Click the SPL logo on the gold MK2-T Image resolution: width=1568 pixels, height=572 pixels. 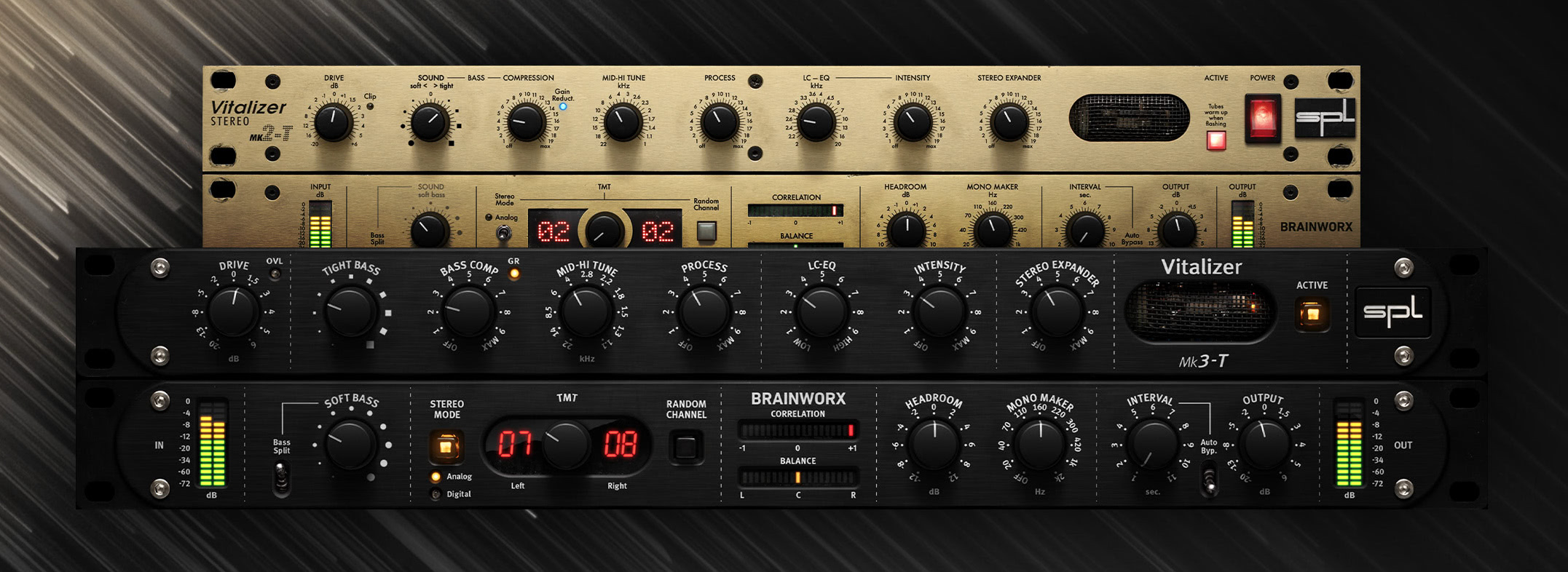[1325, 118]
